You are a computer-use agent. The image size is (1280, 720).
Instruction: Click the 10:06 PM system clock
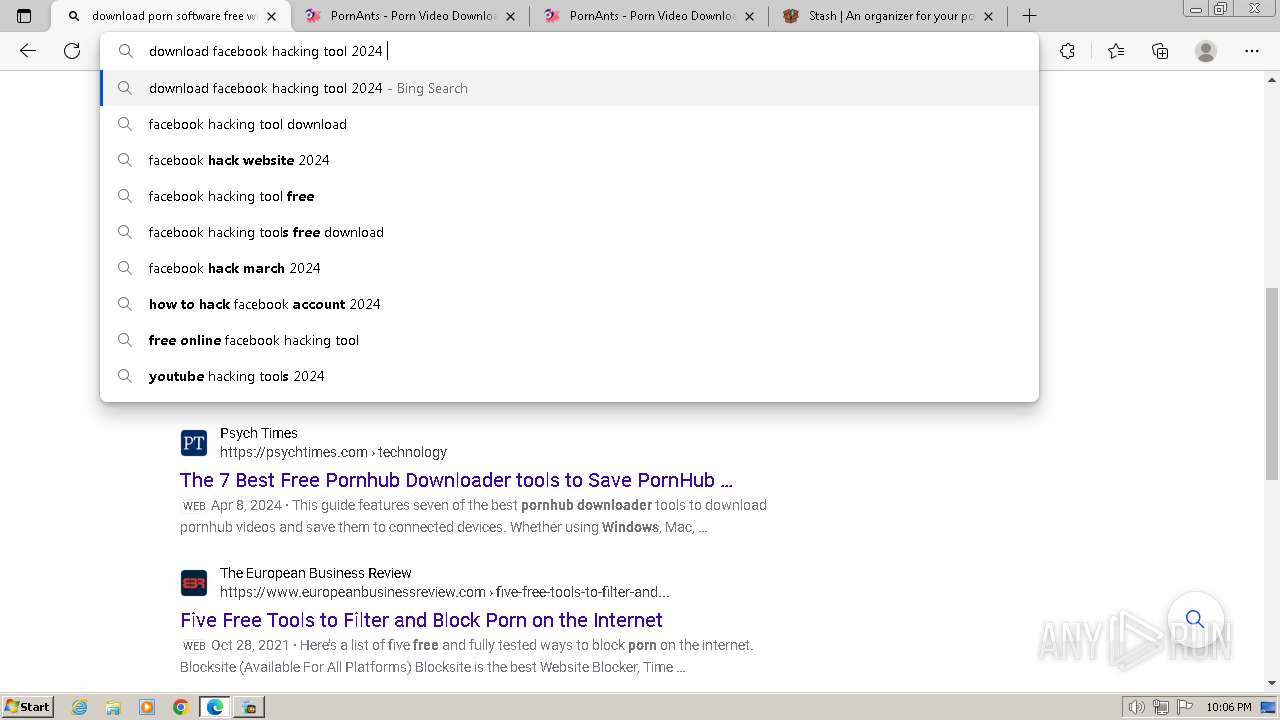click(1229, 707)
